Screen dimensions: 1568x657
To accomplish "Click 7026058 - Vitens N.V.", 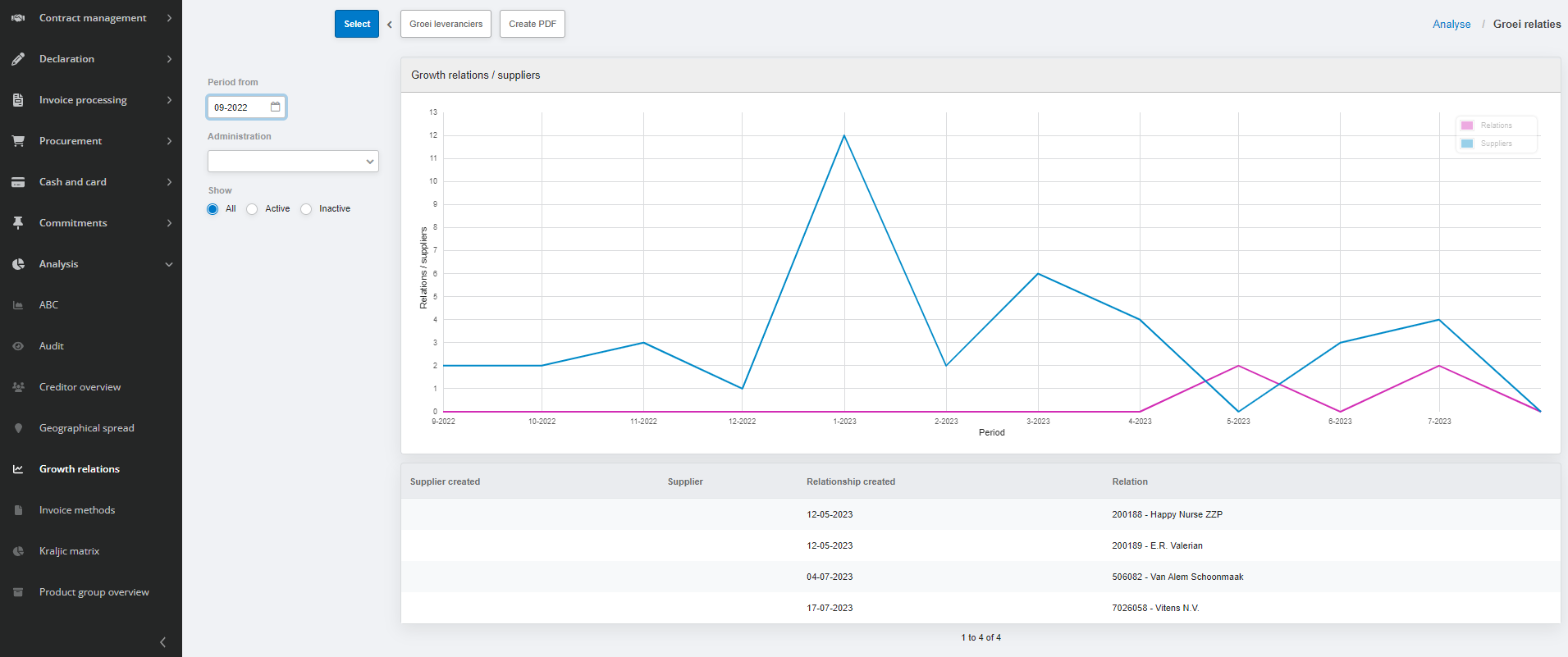I will pyautogui.click(x=1155, y=608).
